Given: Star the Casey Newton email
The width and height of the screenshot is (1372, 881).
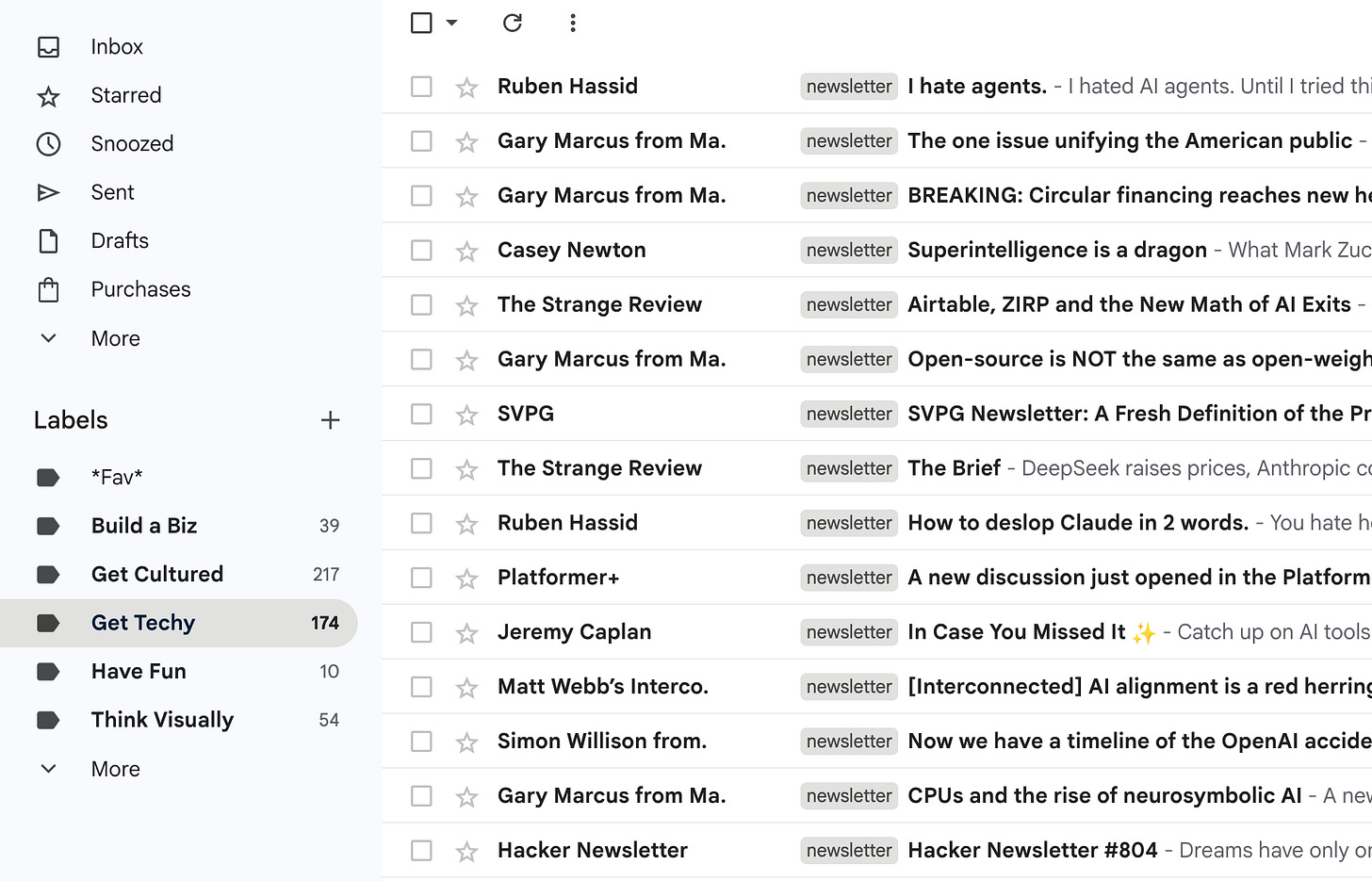Looking at the screenshot, I should click(466, 252).
